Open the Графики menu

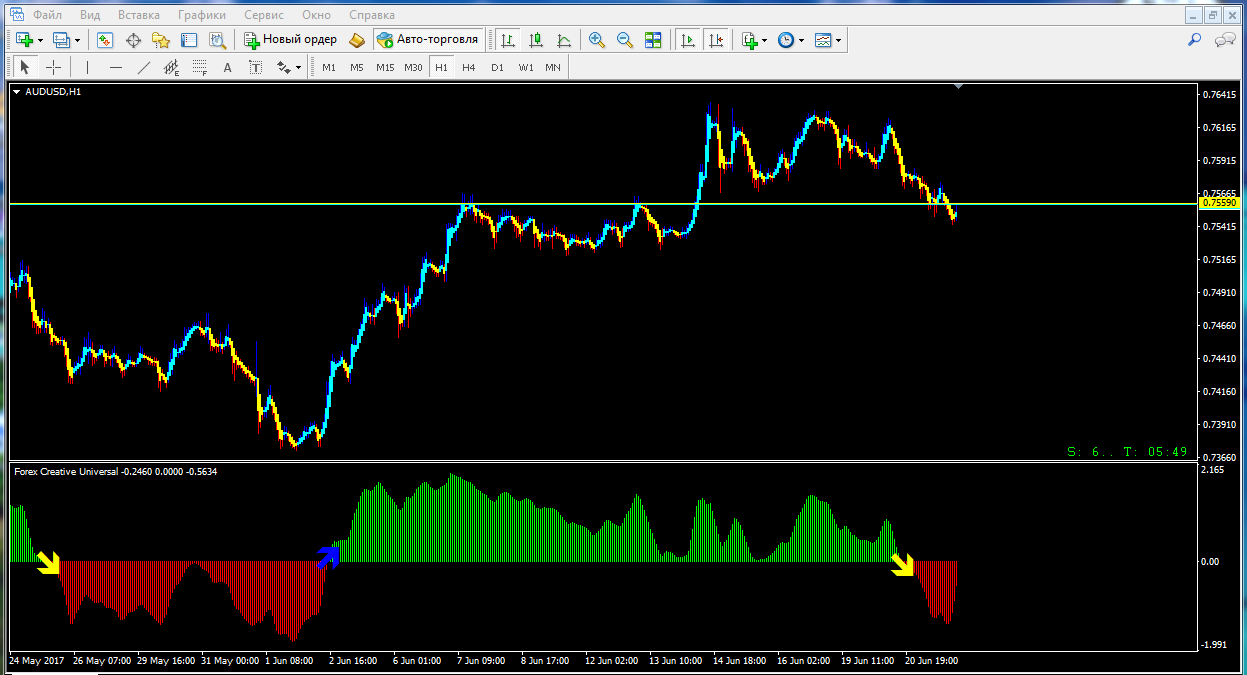click(201, 15)
